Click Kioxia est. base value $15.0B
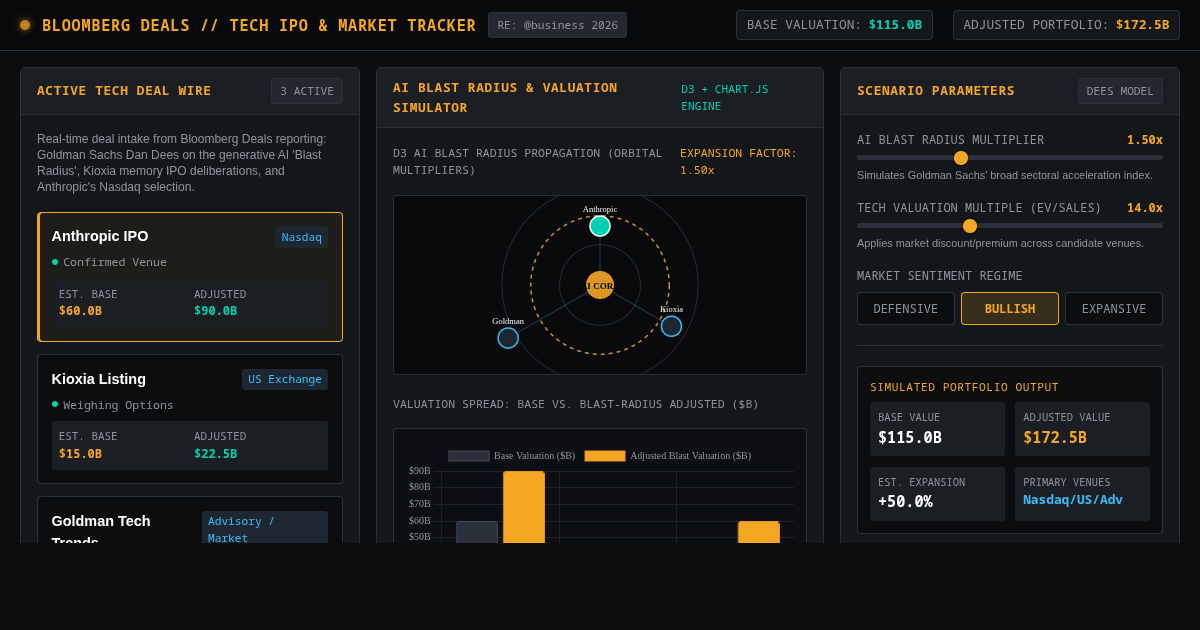Image resolution: width=1200 pixels, height=630 pixels. point(80,454)
